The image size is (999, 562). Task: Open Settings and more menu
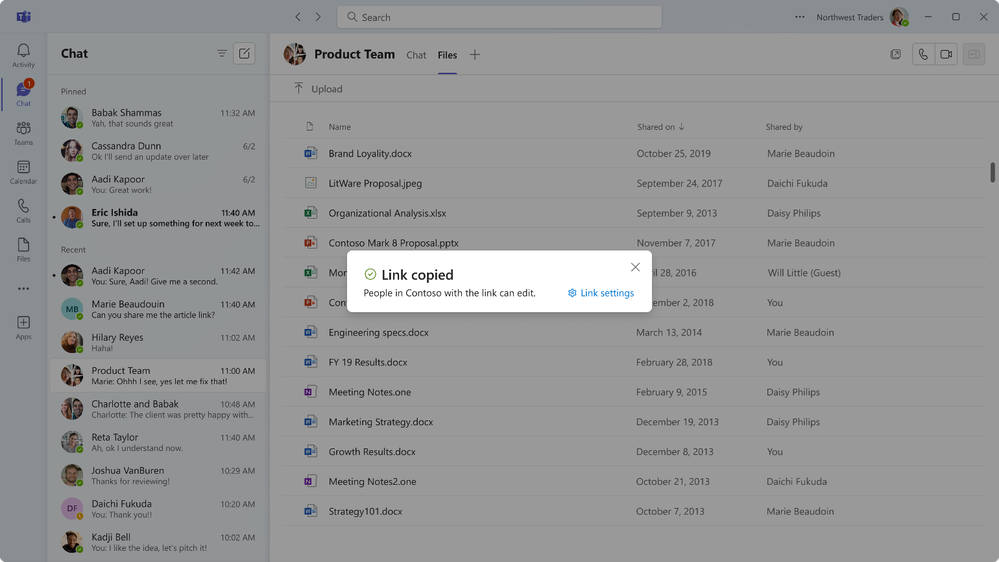(x=799, y=17)
